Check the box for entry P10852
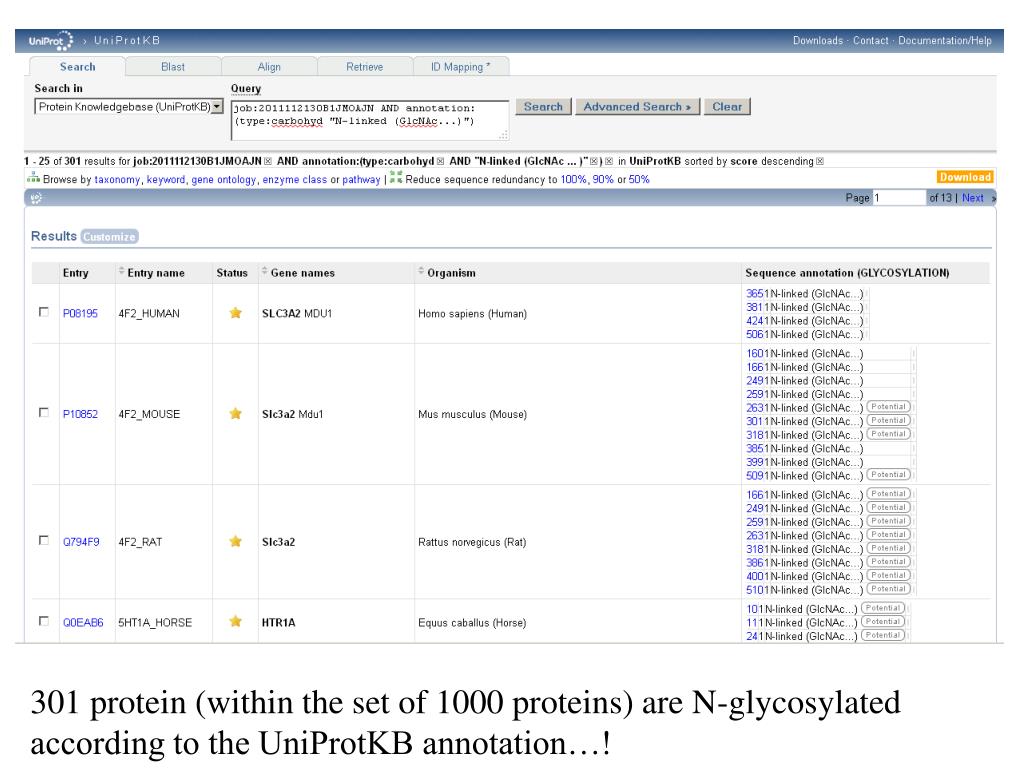Image resolution: width=1024 pixels, height=768 pixels. tap(44, 413)
